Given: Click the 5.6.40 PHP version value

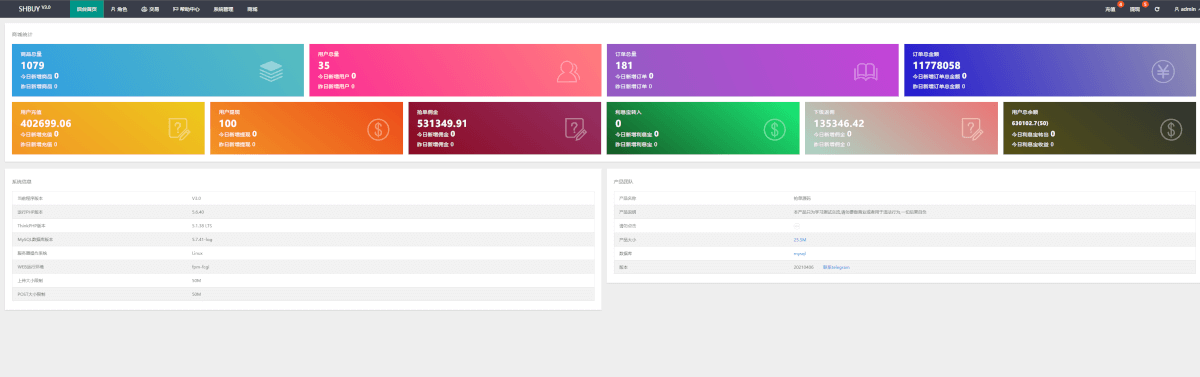Looking at the screenshot, I should click(198, 212).
